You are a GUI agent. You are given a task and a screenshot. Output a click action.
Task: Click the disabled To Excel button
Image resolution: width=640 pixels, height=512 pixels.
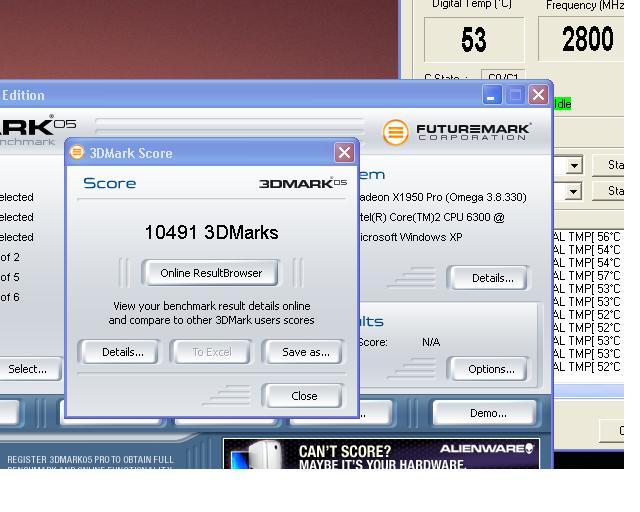point(211,352)
